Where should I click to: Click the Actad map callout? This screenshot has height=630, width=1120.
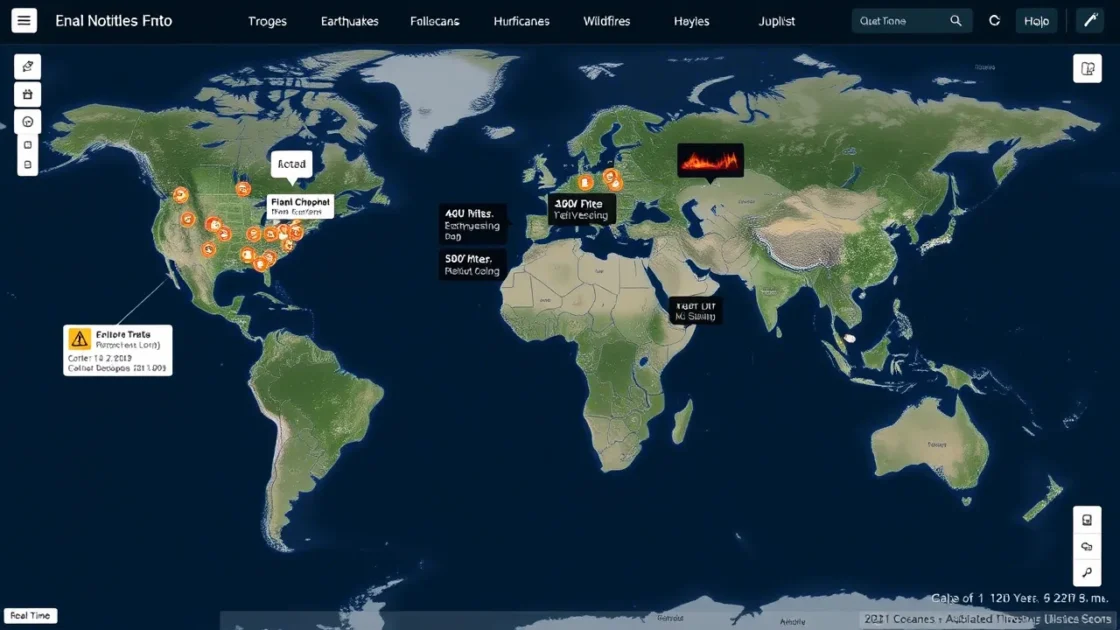pos(291,164)
